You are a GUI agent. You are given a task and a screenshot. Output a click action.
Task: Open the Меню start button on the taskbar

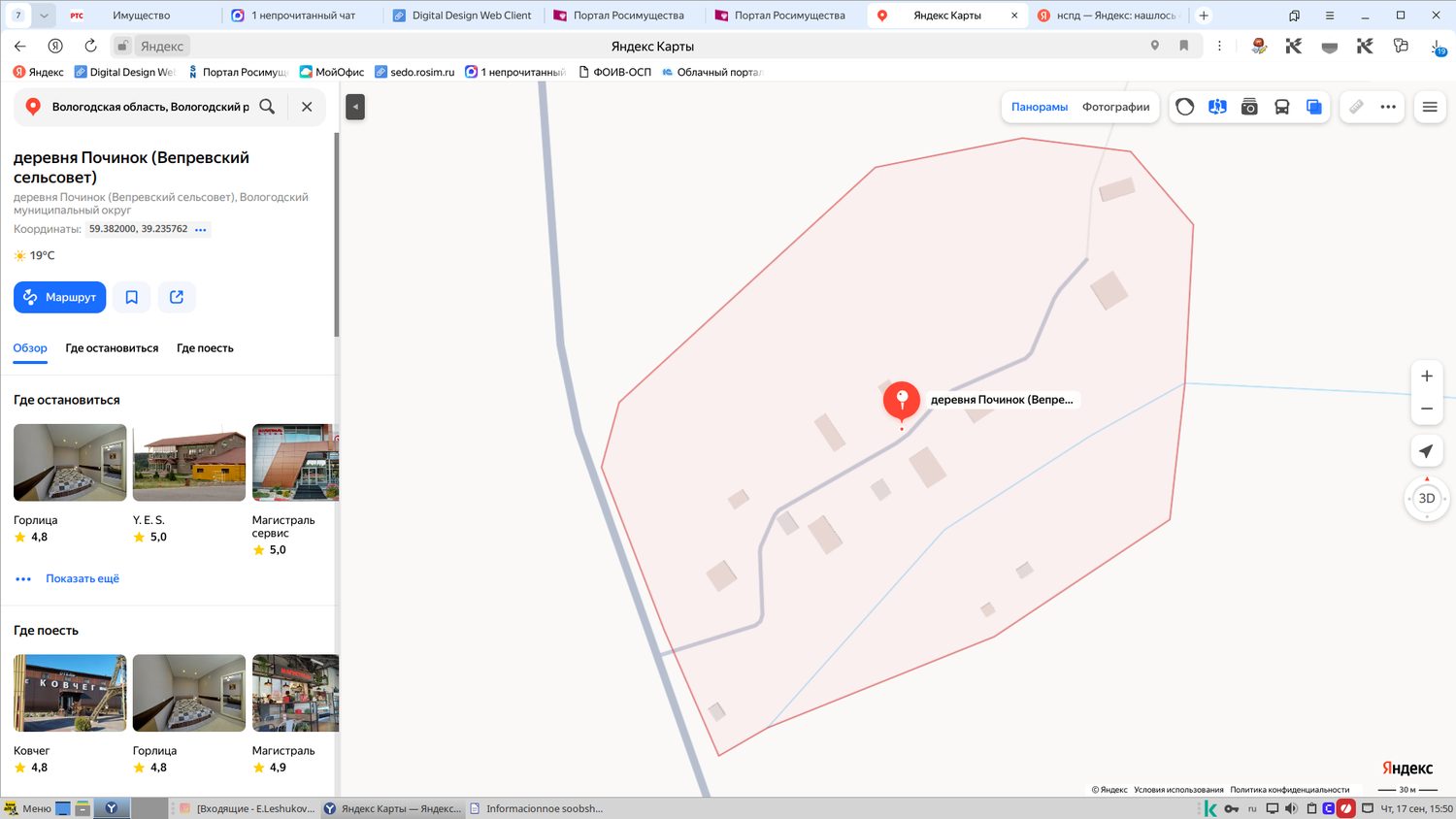(27, 808)
